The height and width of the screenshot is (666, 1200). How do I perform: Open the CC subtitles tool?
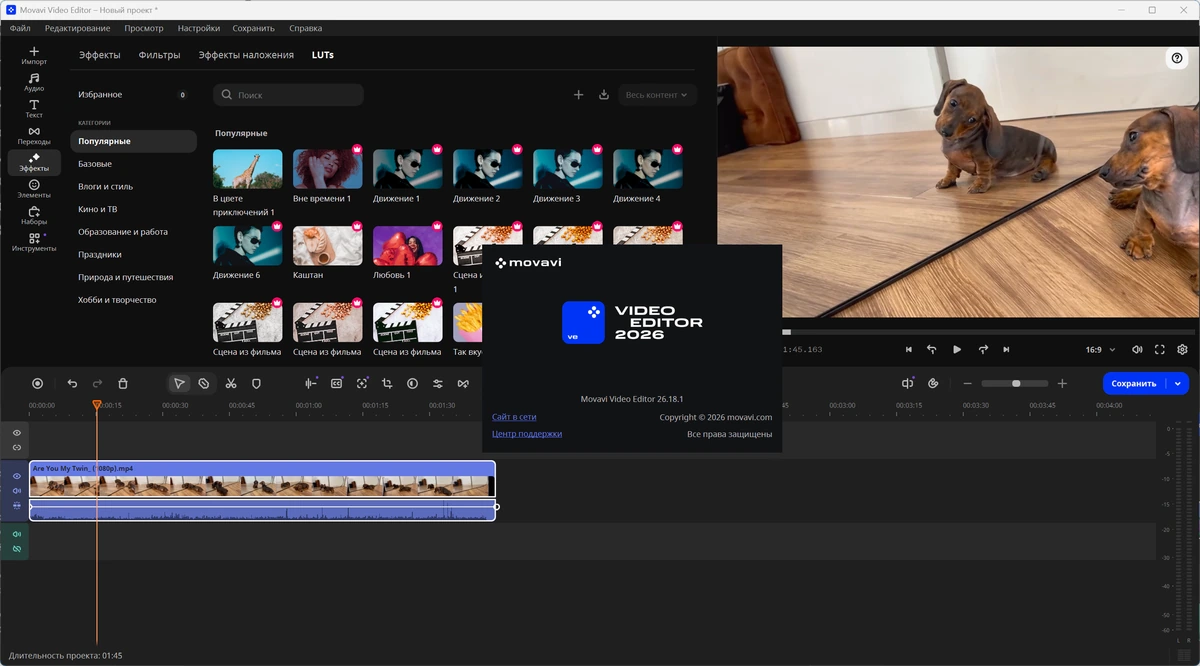click(x=337, y=383)
